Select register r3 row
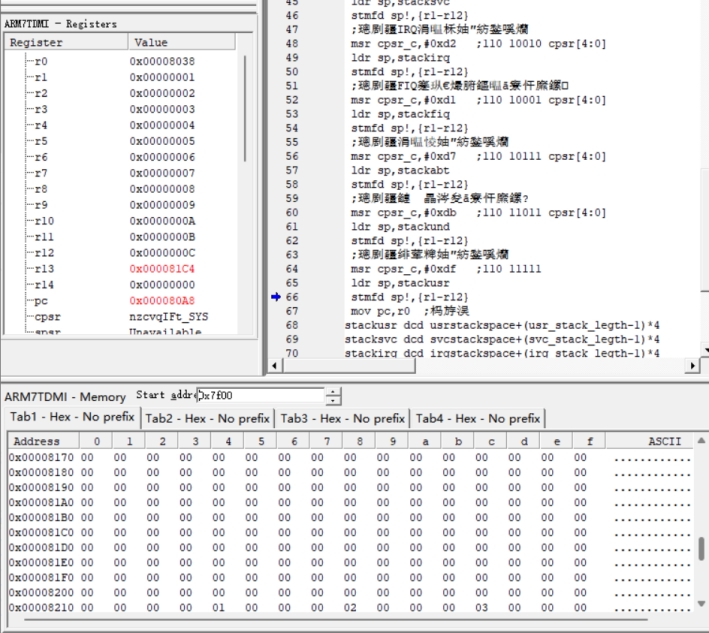709x633 pixels. [121, 109]
